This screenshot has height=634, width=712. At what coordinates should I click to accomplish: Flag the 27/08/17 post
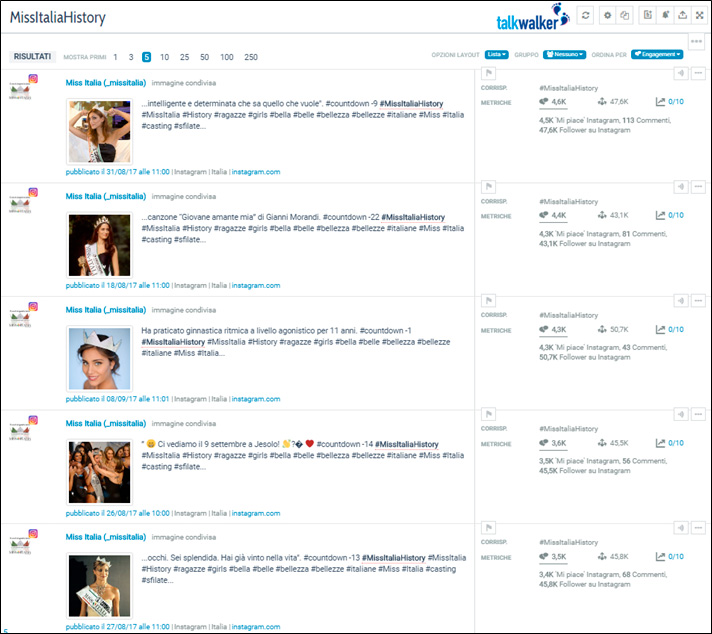489,527
